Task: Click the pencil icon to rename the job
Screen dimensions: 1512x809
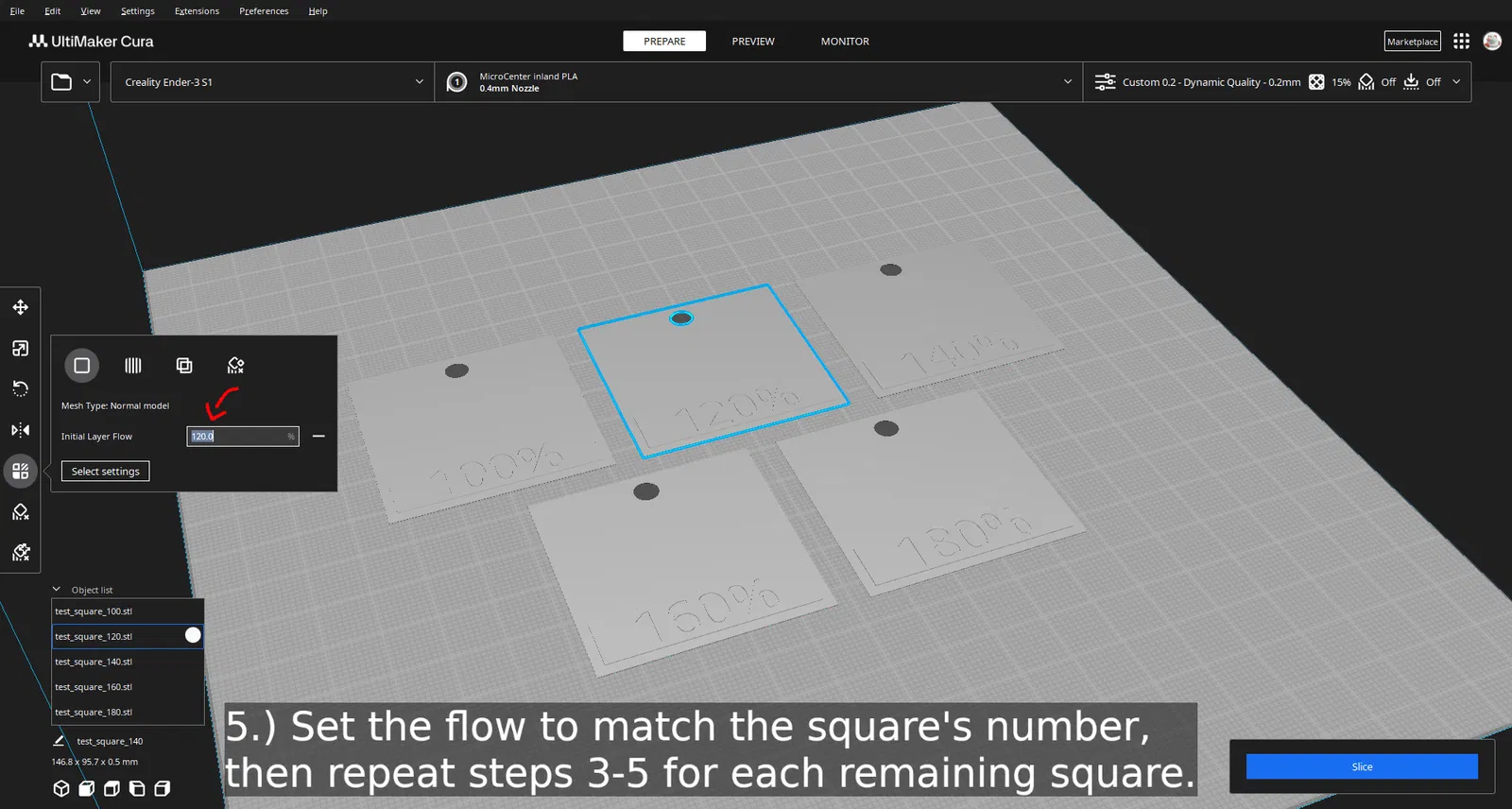Action: [x=59, y=741]
